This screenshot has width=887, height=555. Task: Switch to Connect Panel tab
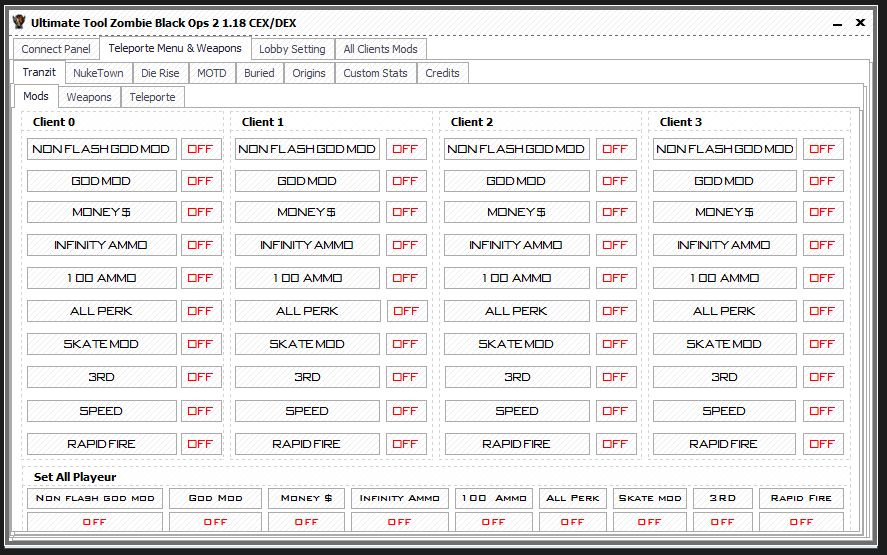[x=56, y=49]
